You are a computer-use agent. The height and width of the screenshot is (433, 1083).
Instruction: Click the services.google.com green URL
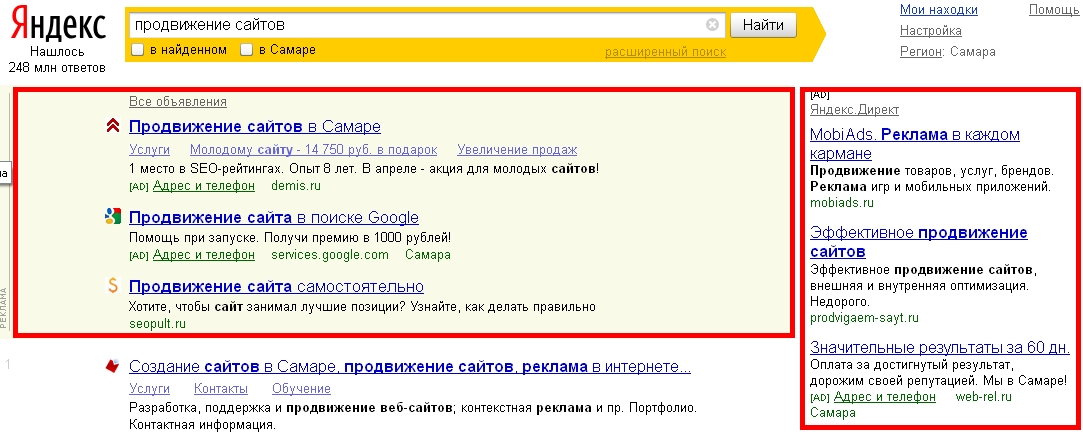(330, 255)
